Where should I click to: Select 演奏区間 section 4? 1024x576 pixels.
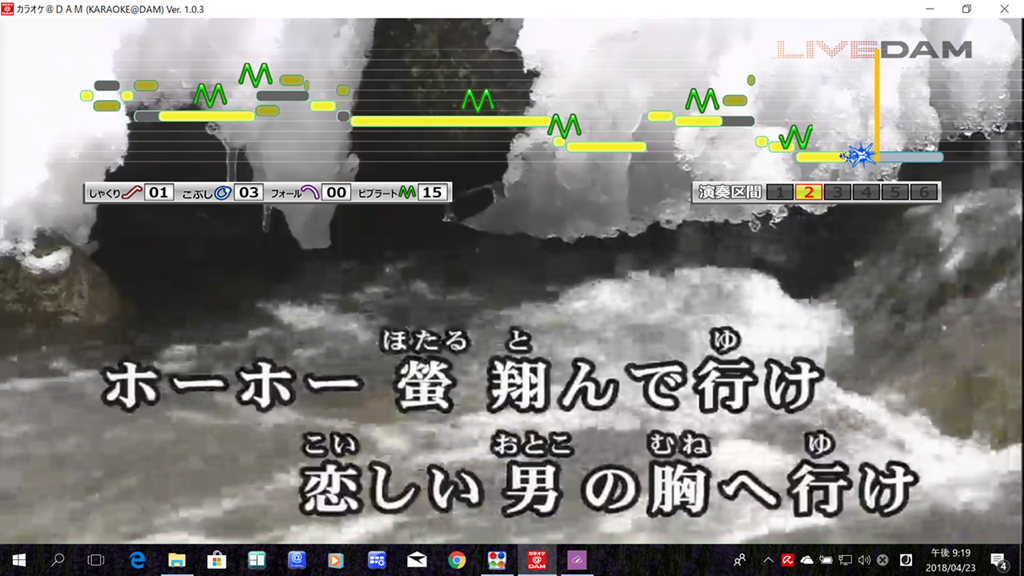(866, 192)
